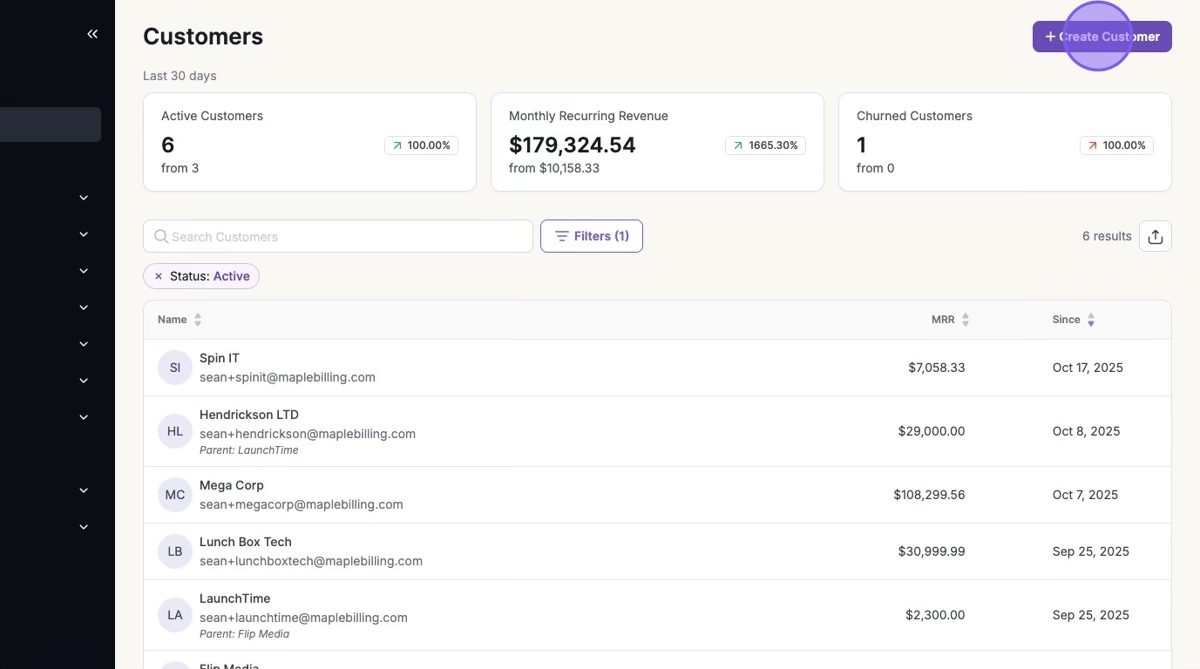Image resolution: width=1200 pixels, height=669 pixels.
Task: Click the LA avatar for LaunchTime
Action: 175,615
